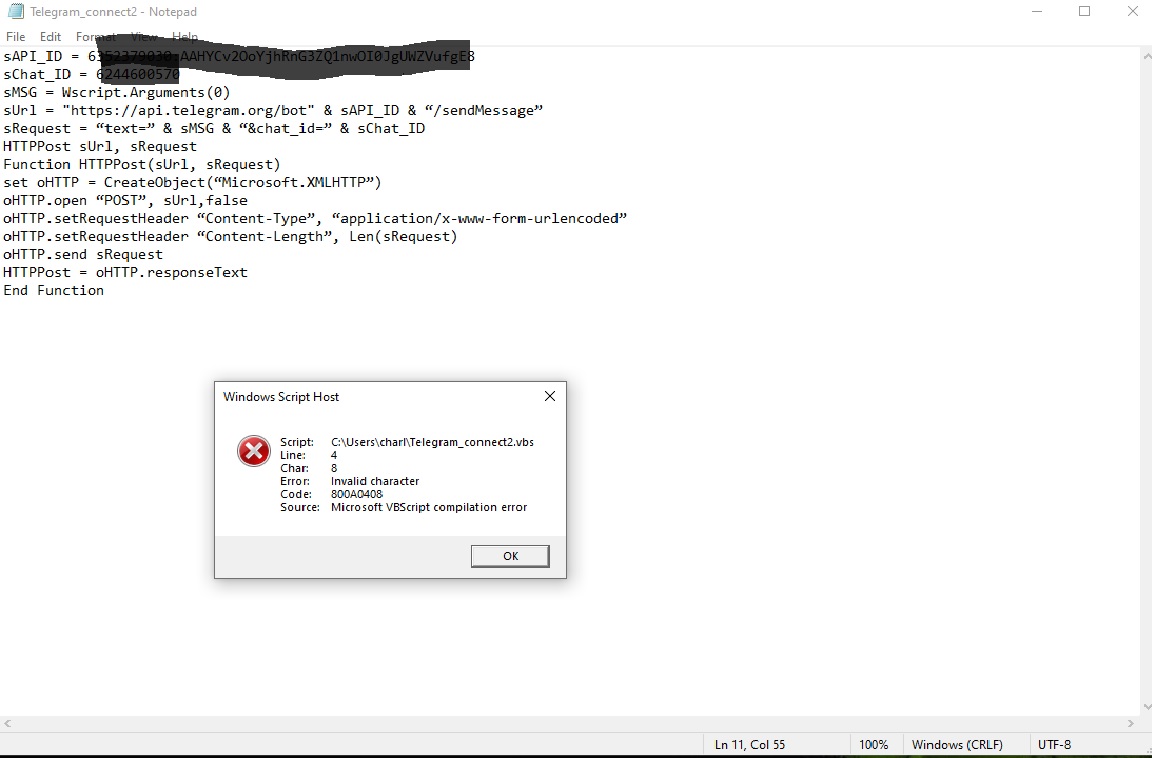Click the horizontal scrollbar right arrow

coord(1131,723)
